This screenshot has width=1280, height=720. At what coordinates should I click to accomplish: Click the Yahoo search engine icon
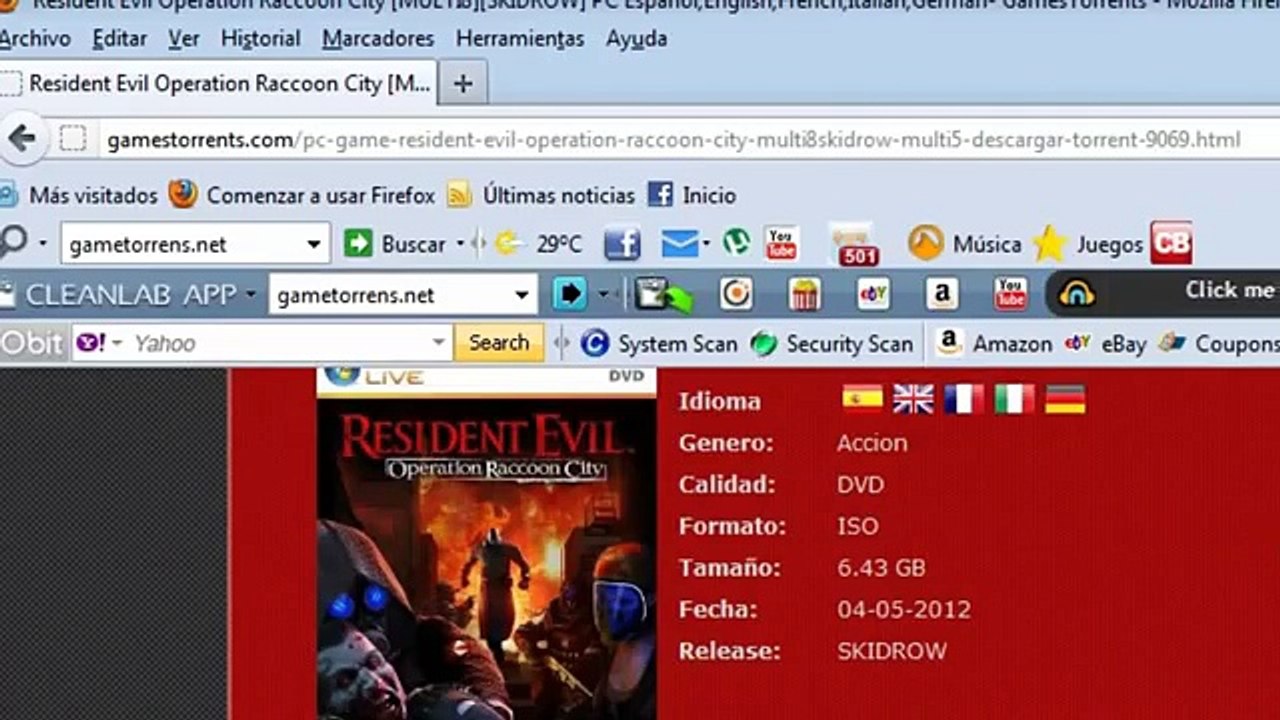89,343
